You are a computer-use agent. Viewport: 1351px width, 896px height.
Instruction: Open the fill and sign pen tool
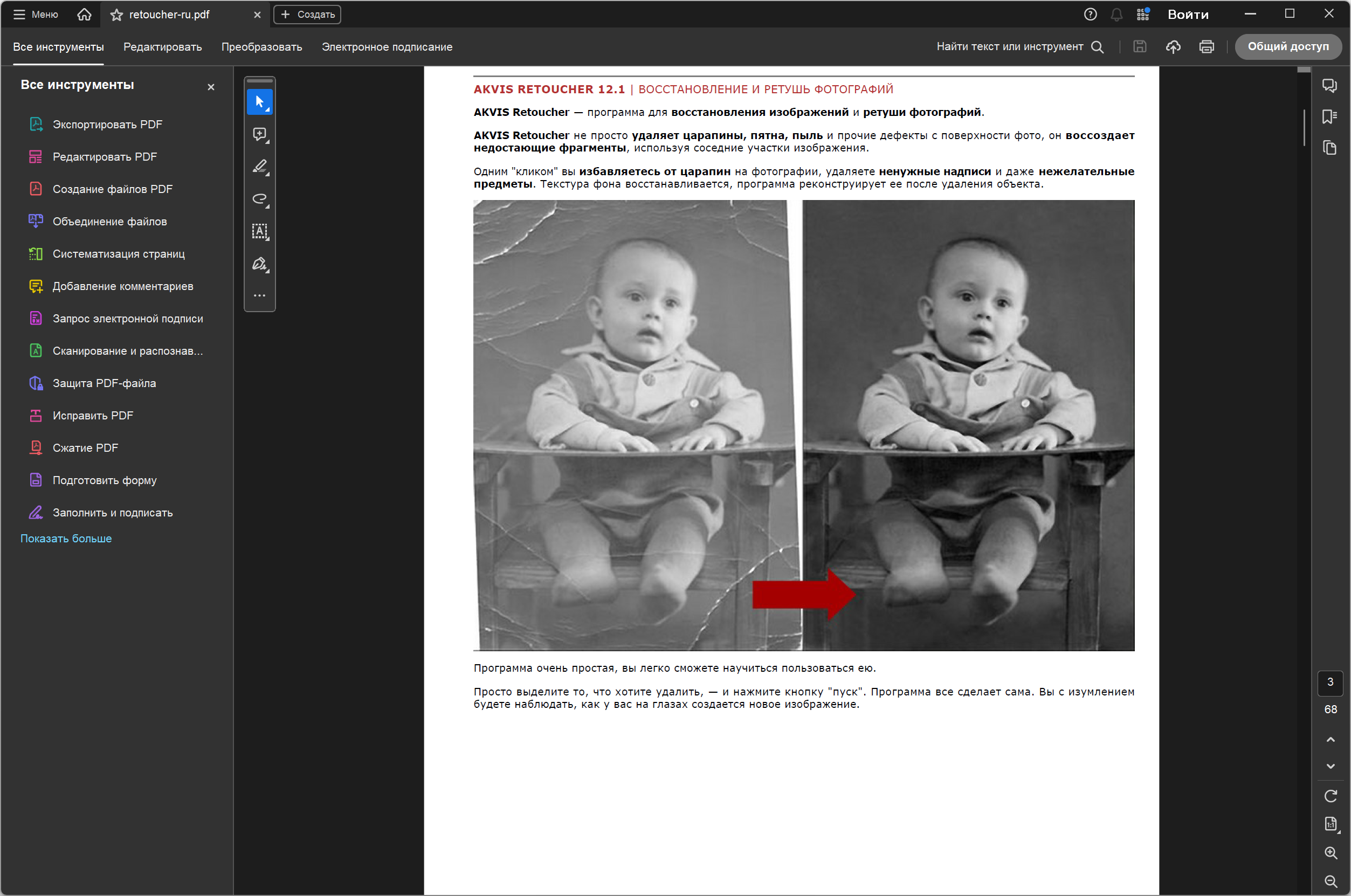tap(259, 264)
